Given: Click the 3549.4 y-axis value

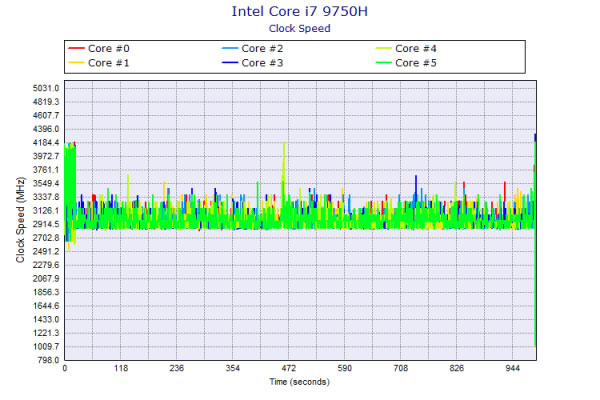Looking at the screenshot, I should point(46,183).
